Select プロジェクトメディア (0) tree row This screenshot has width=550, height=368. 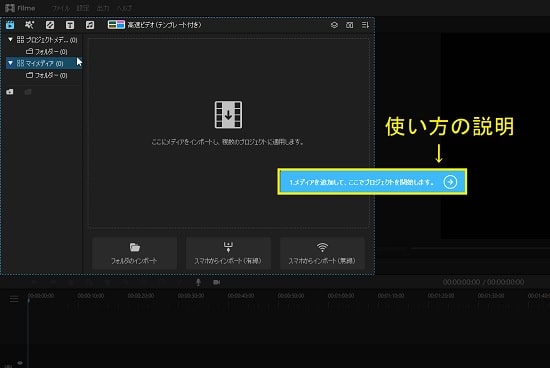[x=44, y=40]
